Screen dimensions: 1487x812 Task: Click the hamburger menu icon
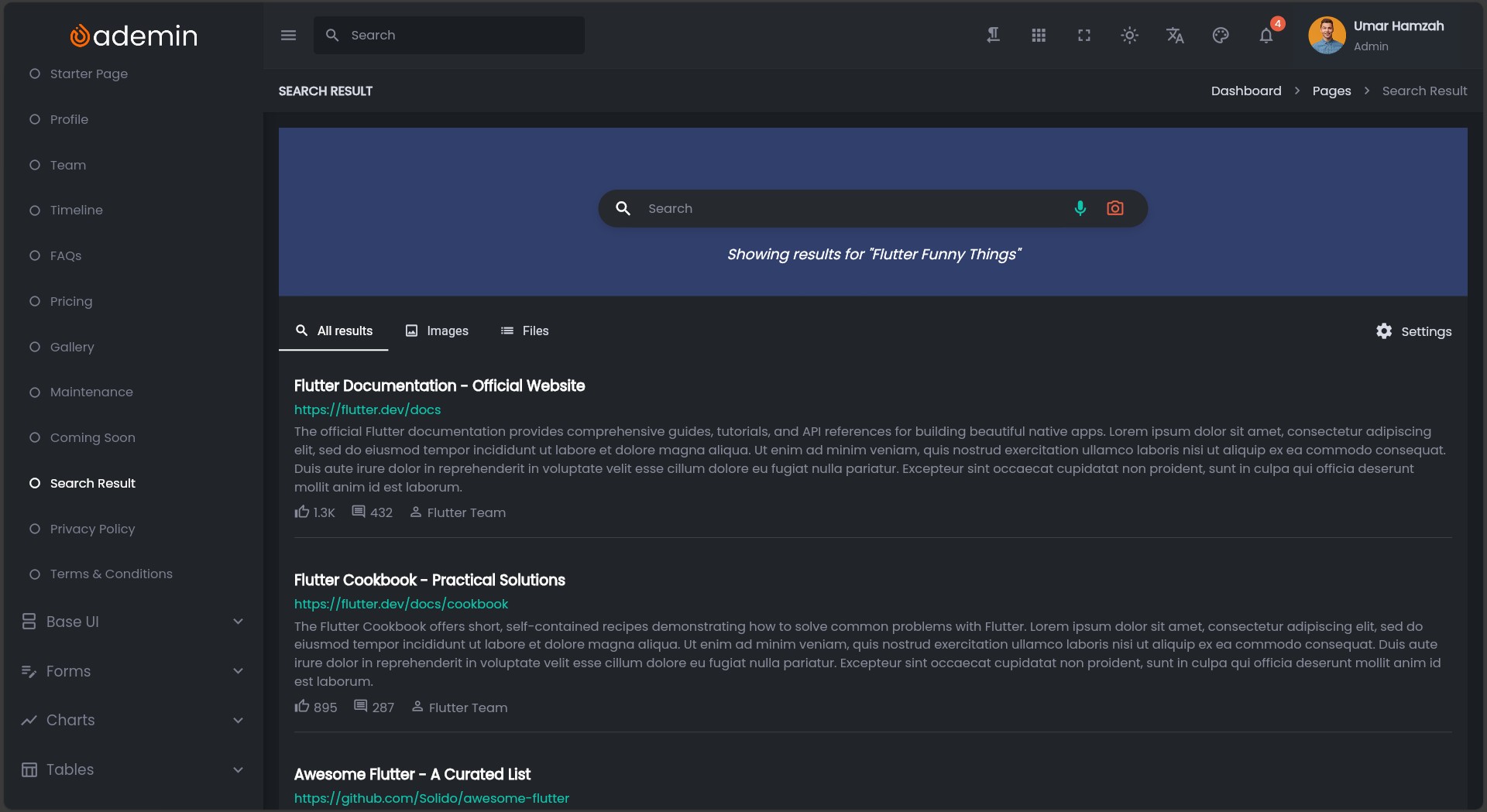pyautogui.click(x=288, y=36)
